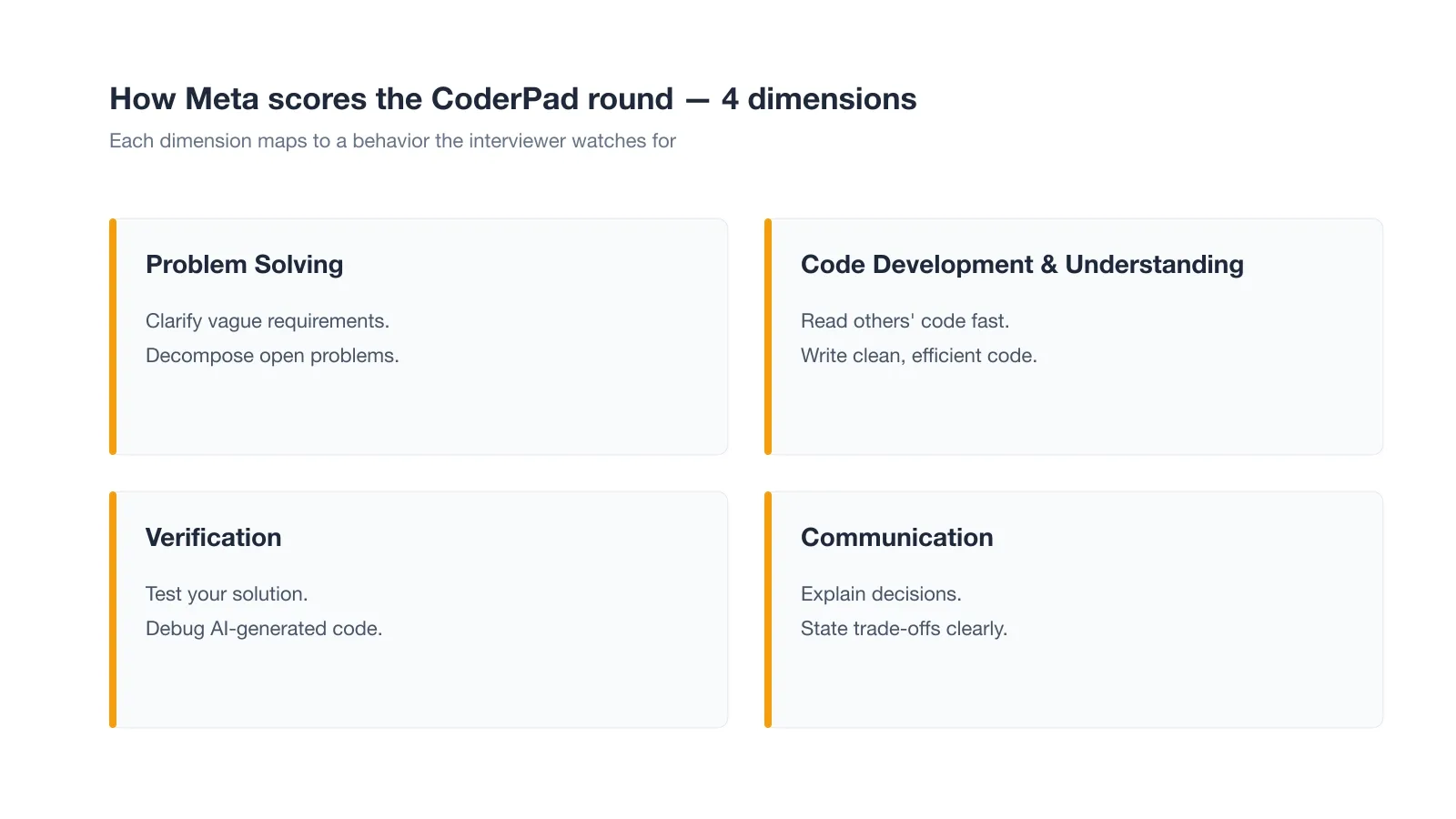
Task: Click the line 'Write clean, efficient code.'
Action: (x=919, y=356)
